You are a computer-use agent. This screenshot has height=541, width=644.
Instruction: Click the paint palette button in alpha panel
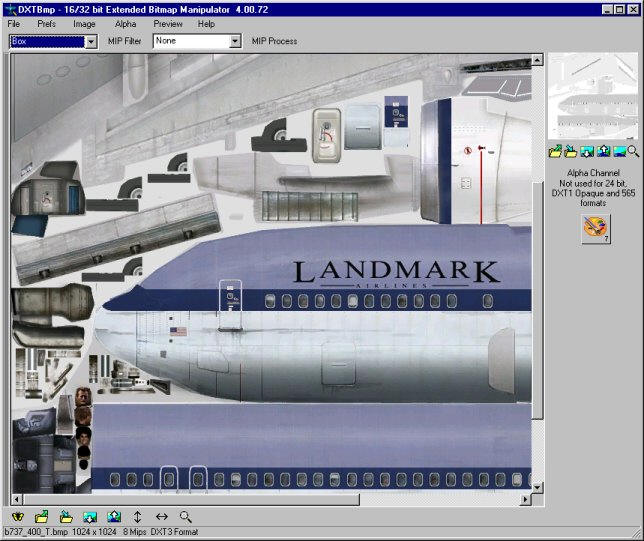coord(595,228)
